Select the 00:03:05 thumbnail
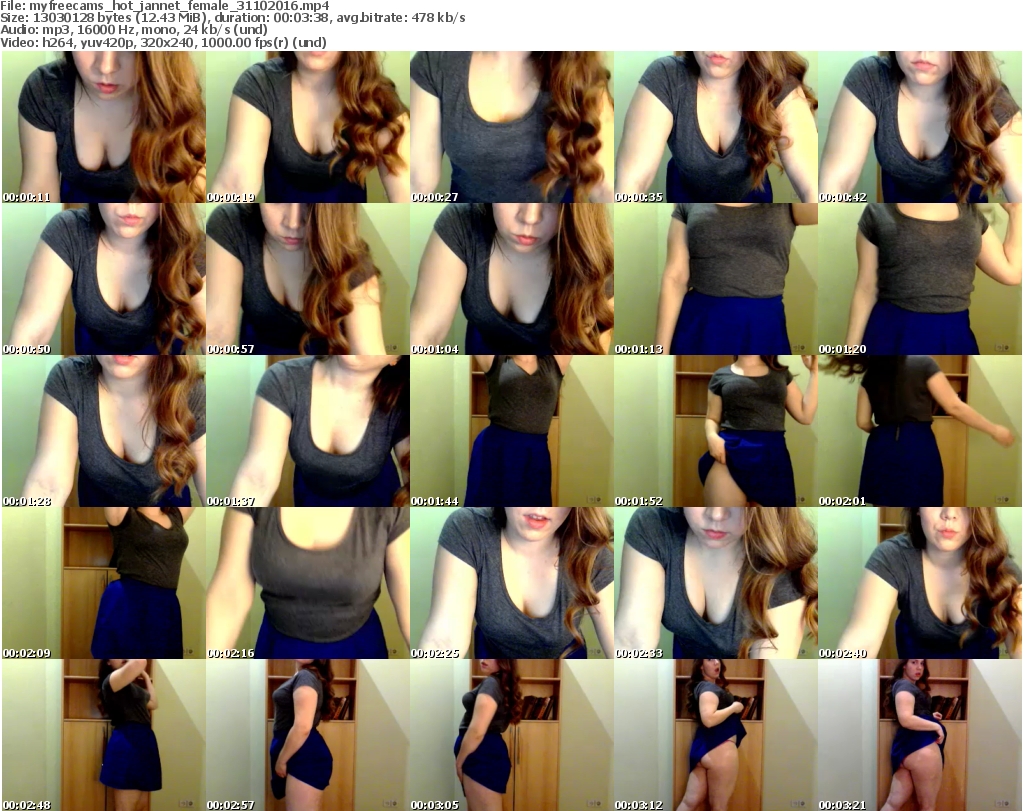The height and width of the screenshot is (811, 1024). (512, 735)
